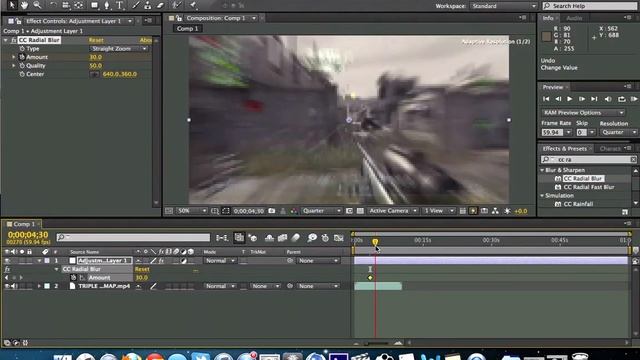This screenshot has width=640, height=360.
Task: Click the Reset Exposure sun icon
Action: pyautogui.click(x=507, y=211)
